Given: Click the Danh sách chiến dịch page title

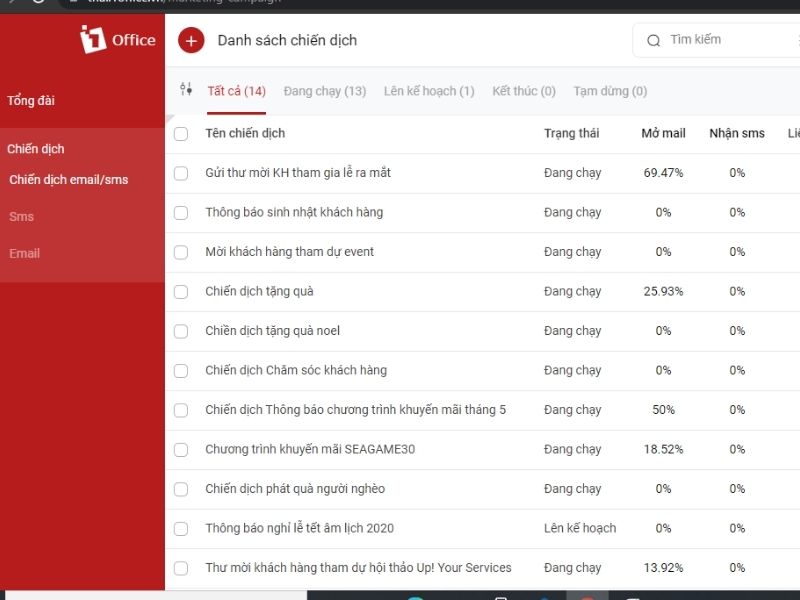Looking at the screenshot, I should pyautogui.click(x=287, y=40).
